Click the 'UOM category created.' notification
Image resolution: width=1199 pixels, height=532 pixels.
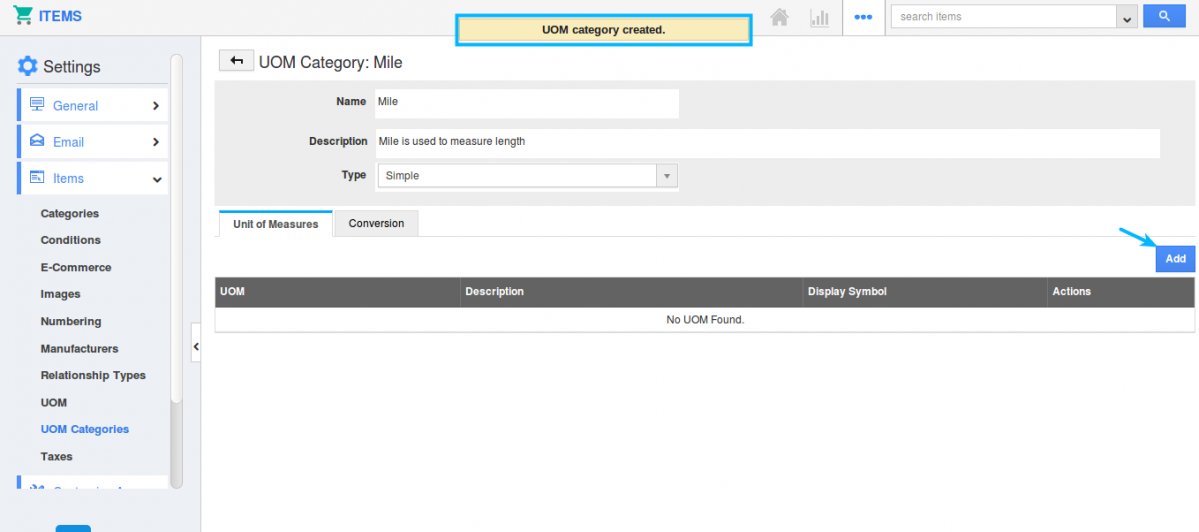pos(604,31)
